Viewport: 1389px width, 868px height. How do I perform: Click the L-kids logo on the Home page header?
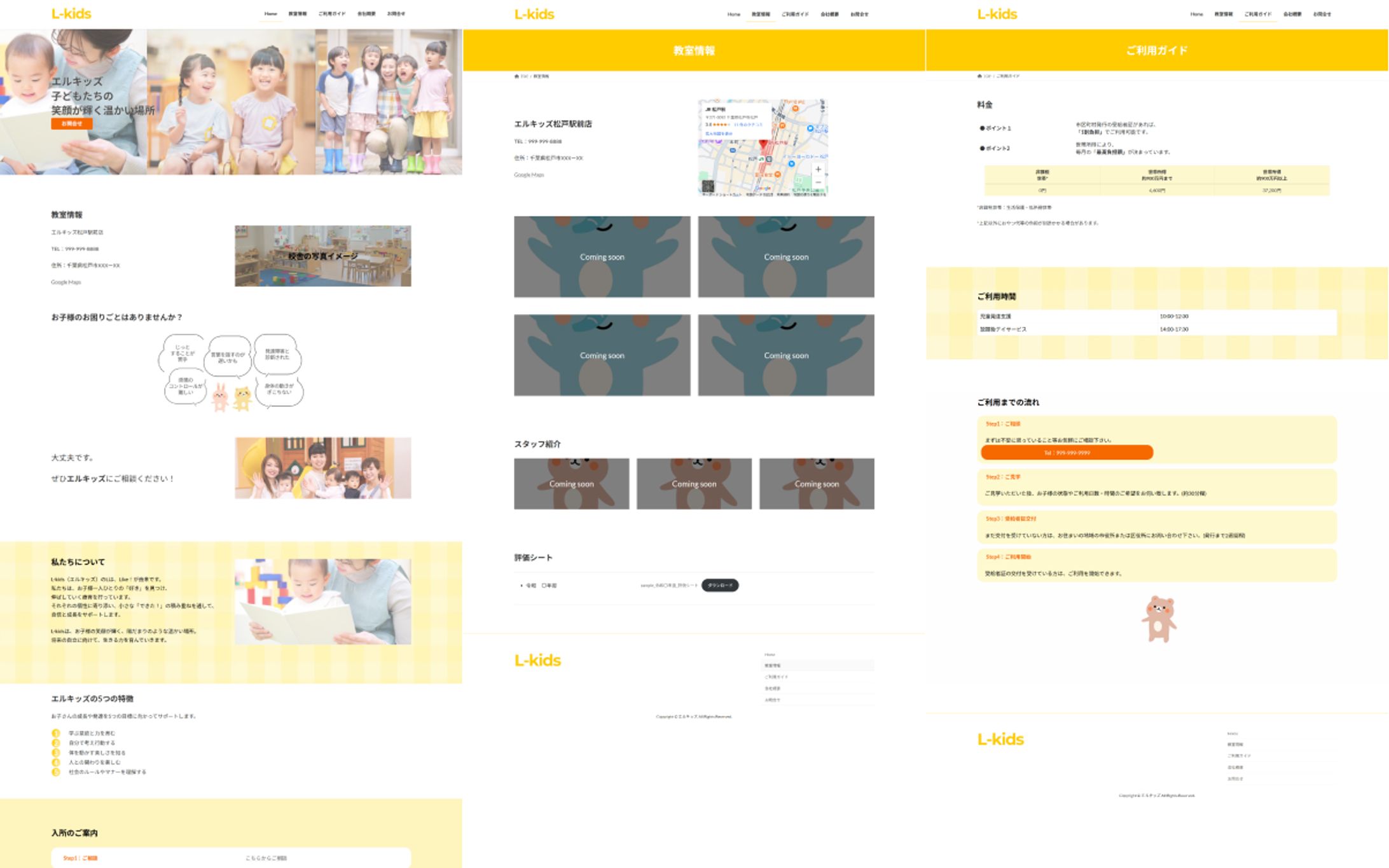tap(71, 13)
